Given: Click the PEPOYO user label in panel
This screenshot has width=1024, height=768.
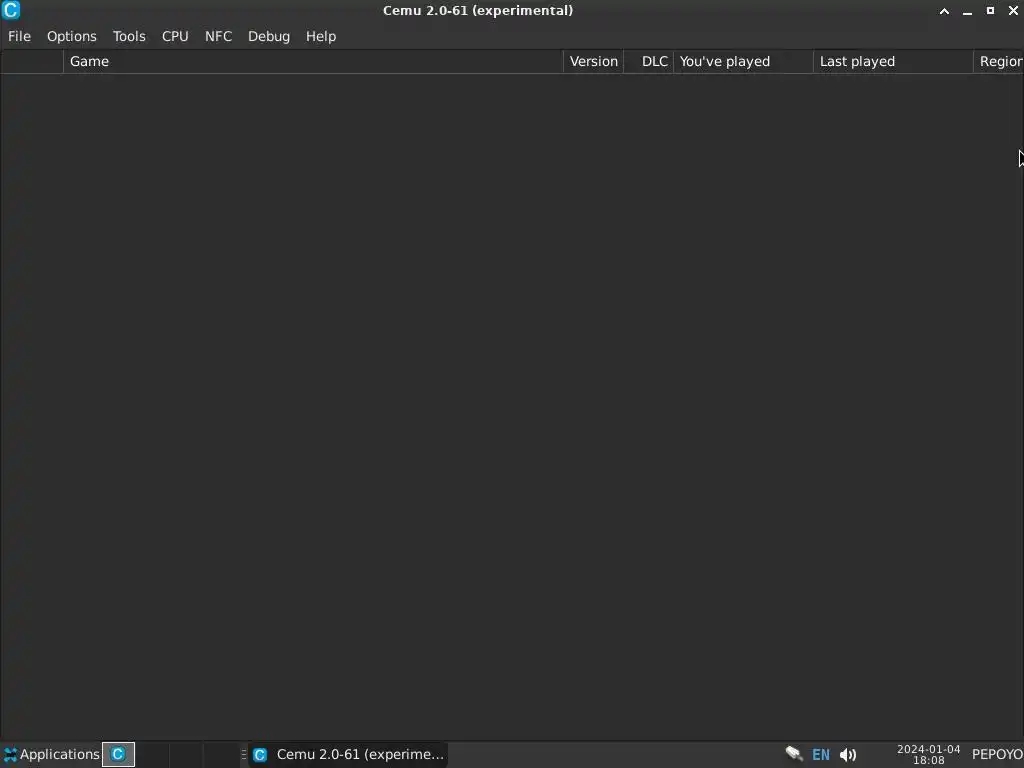Looking at the screenshot, I should click(997, 754).
